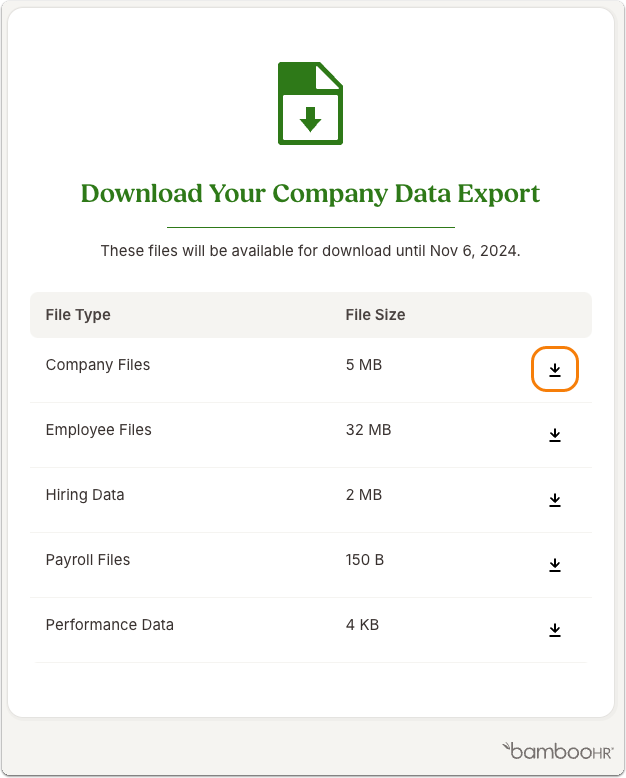Image resolution: width=626 pixels, height=778 pixels.
Task: Click the Download Your Company Data Export heading
Action: coord(311,194)
